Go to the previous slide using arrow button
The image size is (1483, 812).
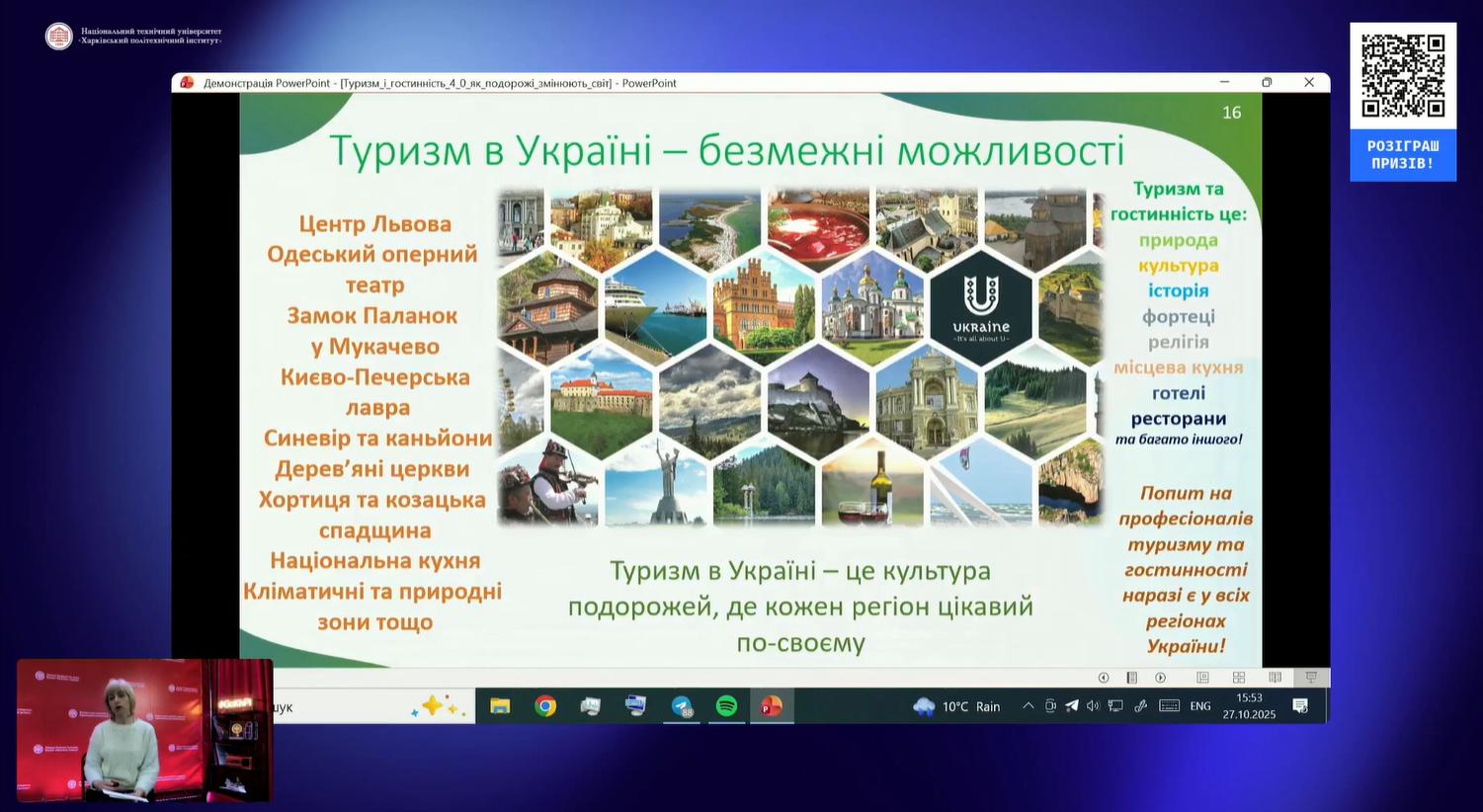pos(1104,678)
